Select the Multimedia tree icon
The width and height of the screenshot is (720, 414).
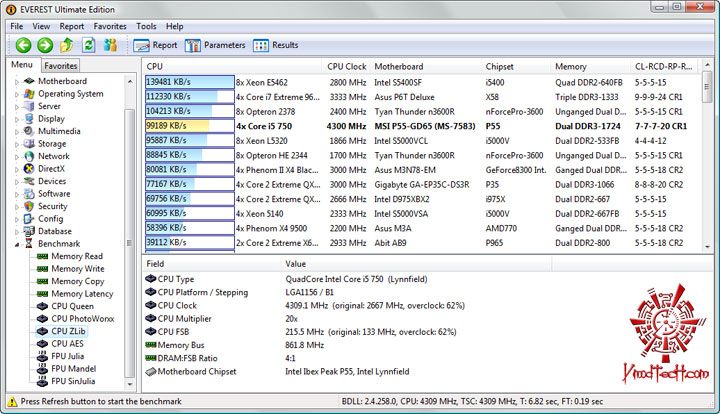tap(29, 131)
